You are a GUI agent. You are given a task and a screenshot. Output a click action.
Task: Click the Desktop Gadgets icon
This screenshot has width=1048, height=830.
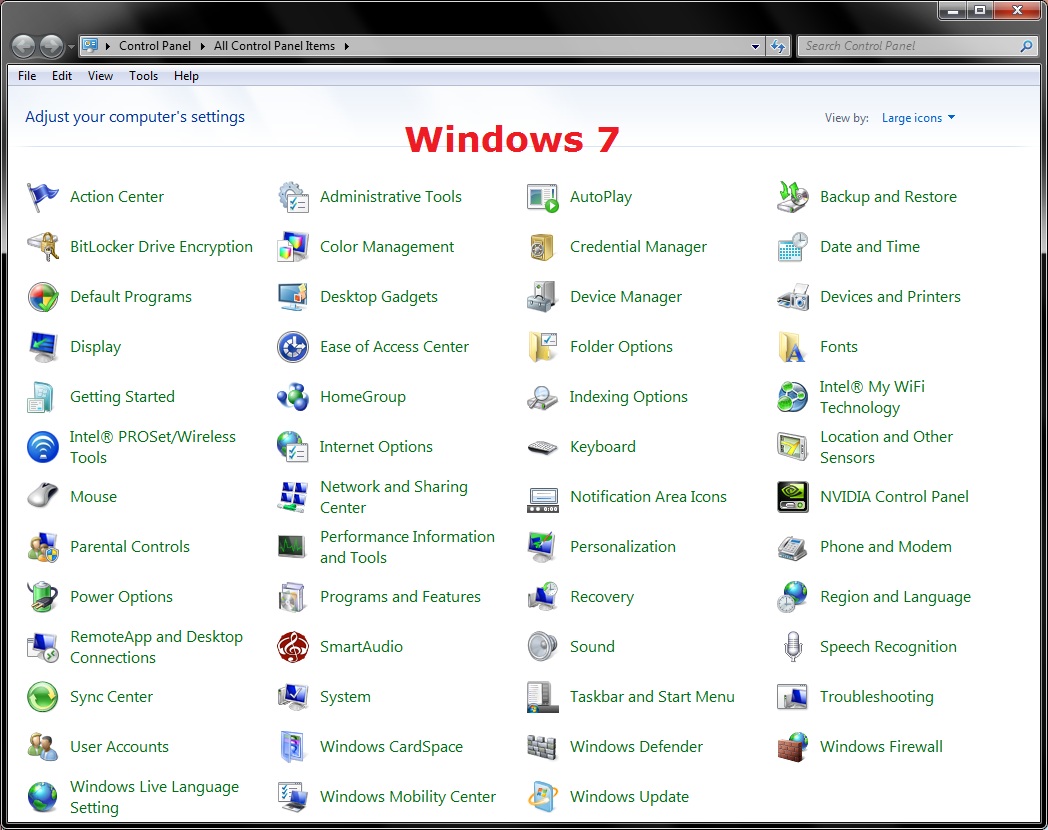coord(293,297)
